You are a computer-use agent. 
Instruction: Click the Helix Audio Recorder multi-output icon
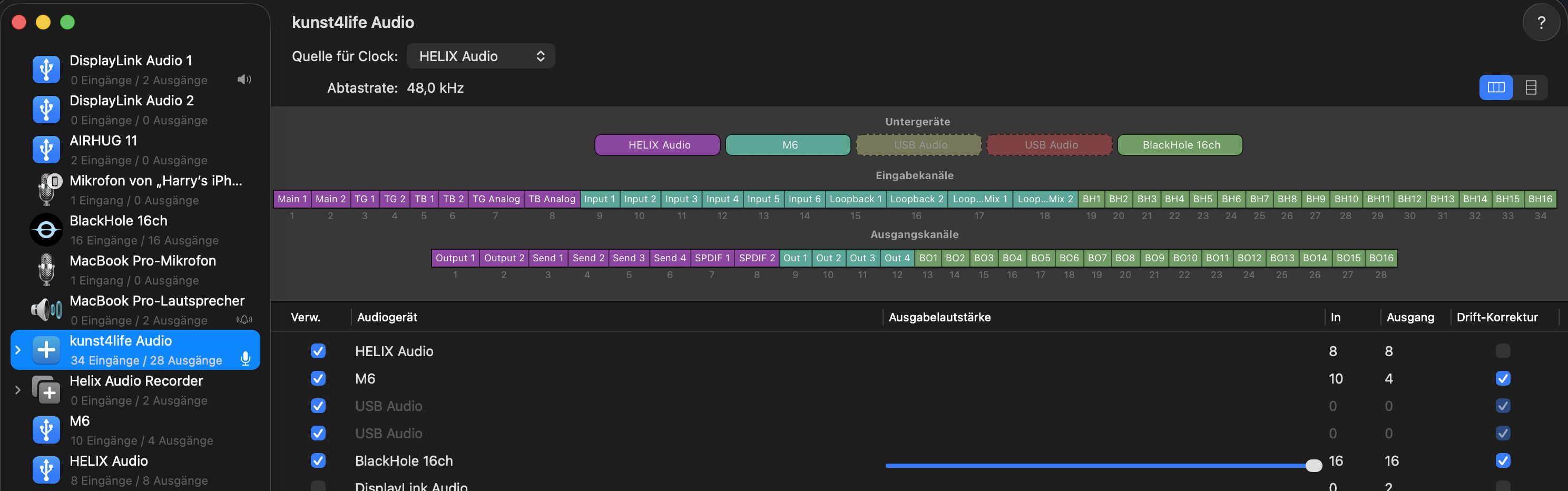tap(46, 390)
